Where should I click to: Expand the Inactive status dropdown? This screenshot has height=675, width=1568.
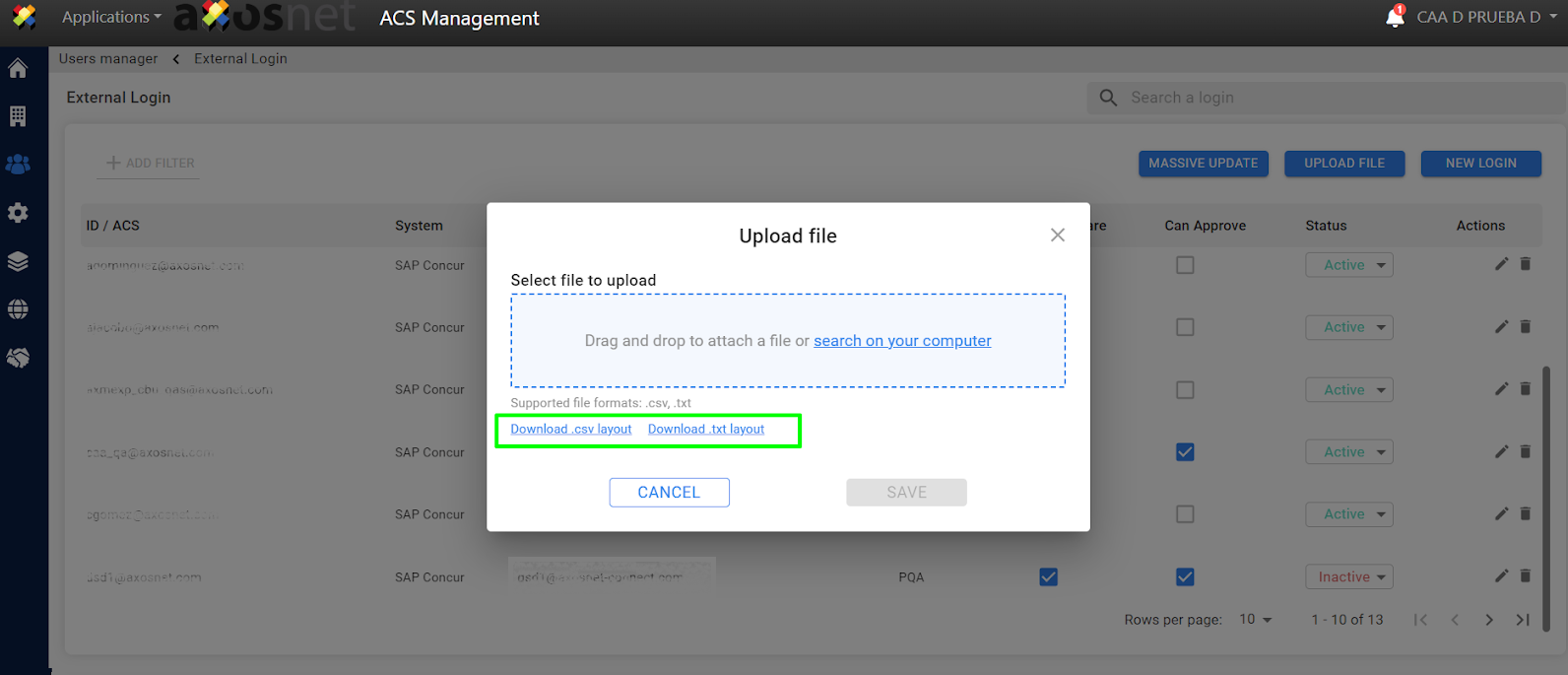click(1349, 577)
